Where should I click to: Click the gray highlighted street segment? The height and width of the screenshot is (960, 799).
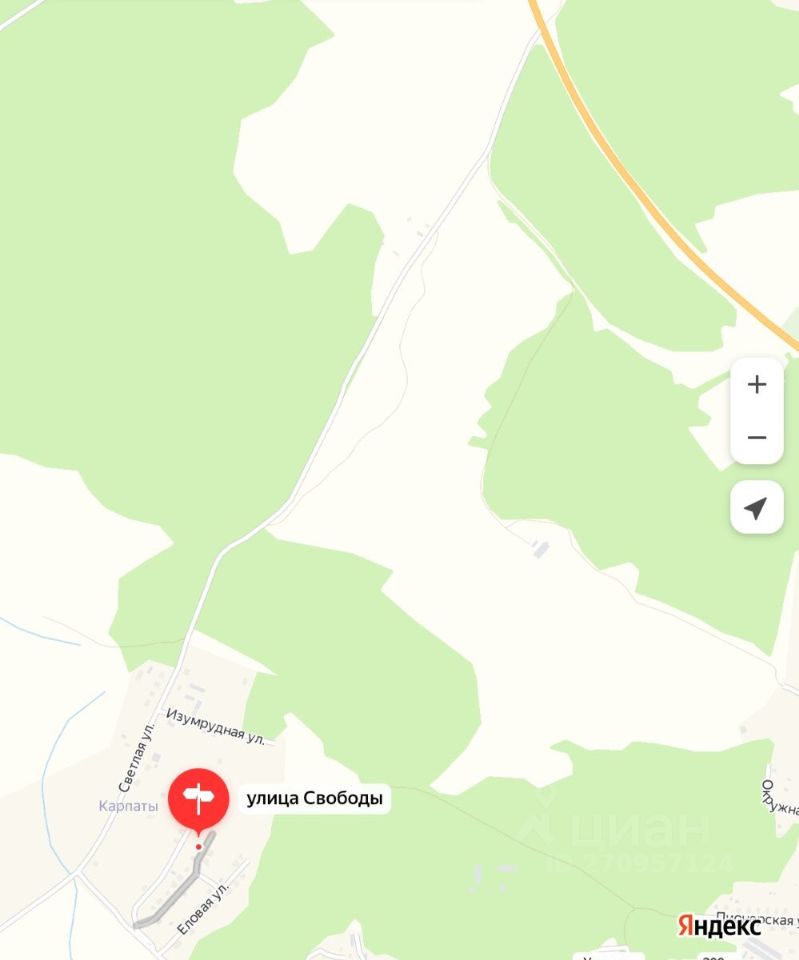(x=174, y=882)
